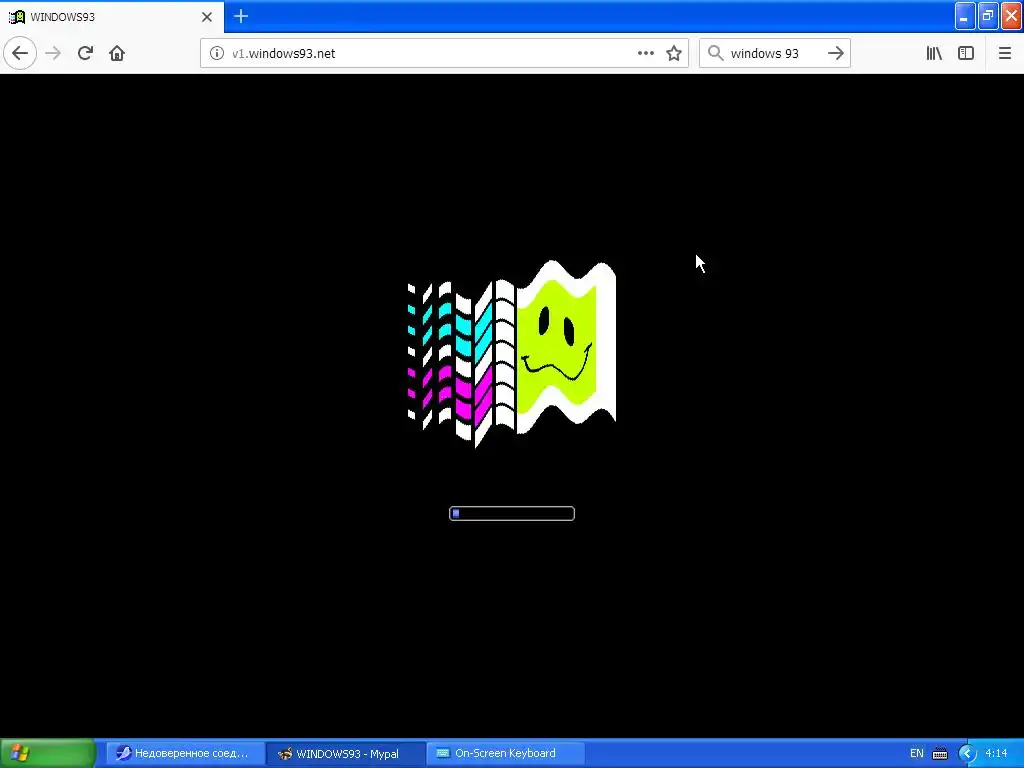Open the Library bookmarks icon
This screenshot has width=1024, height=768.
pyautogui.click(x=934, y=53)
